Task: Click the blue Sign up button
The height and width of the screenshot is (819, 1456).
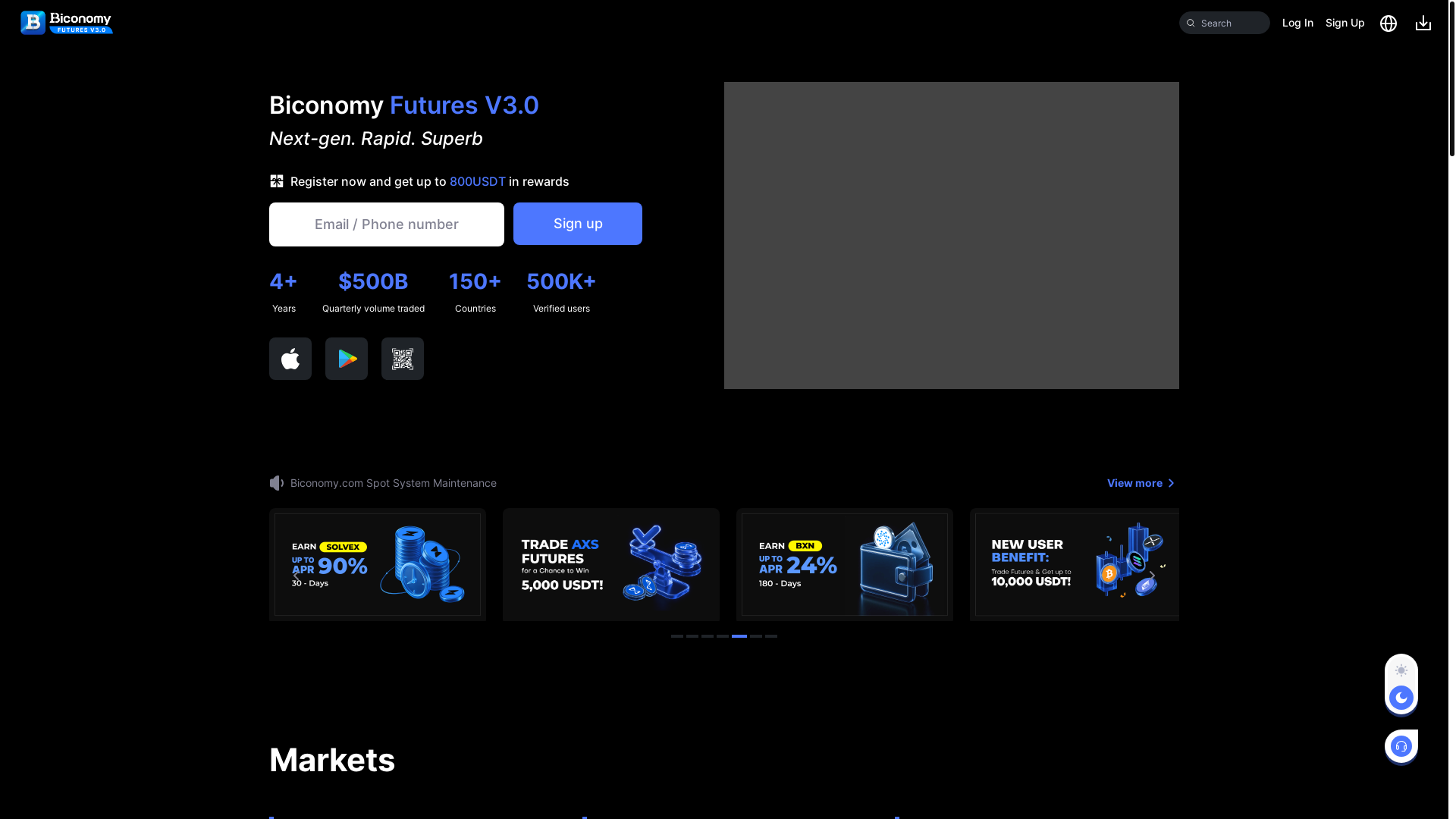Action: tap(578, 224)
